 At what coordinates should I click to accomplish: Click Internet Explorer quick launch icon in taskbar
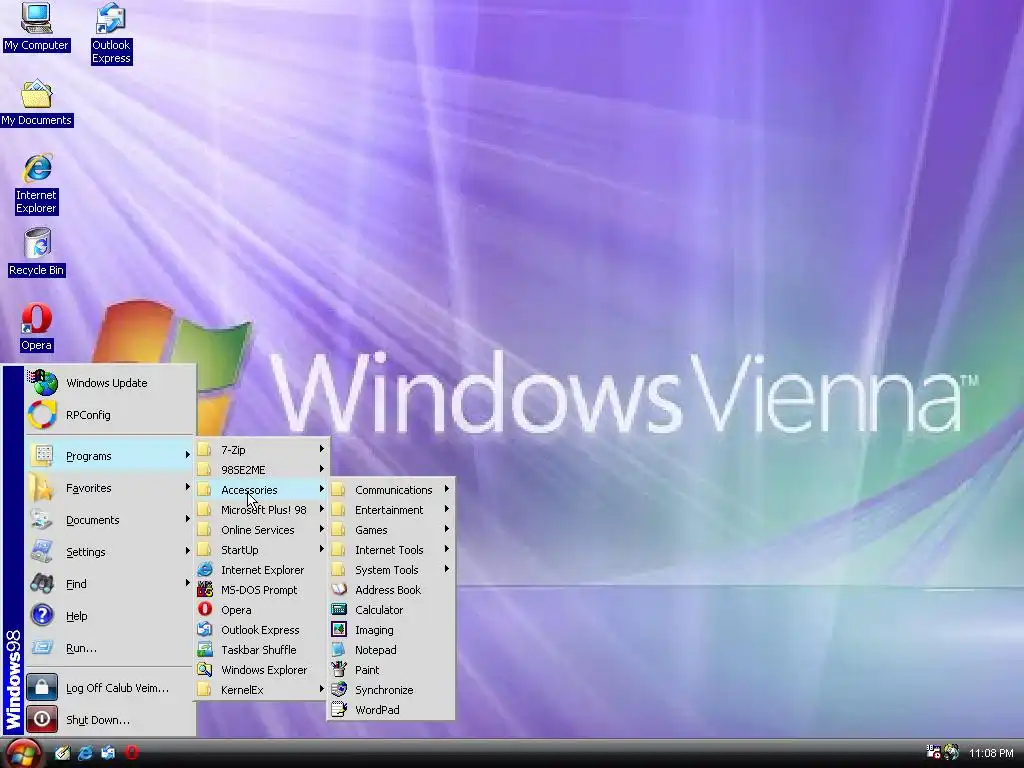point(86,753)
